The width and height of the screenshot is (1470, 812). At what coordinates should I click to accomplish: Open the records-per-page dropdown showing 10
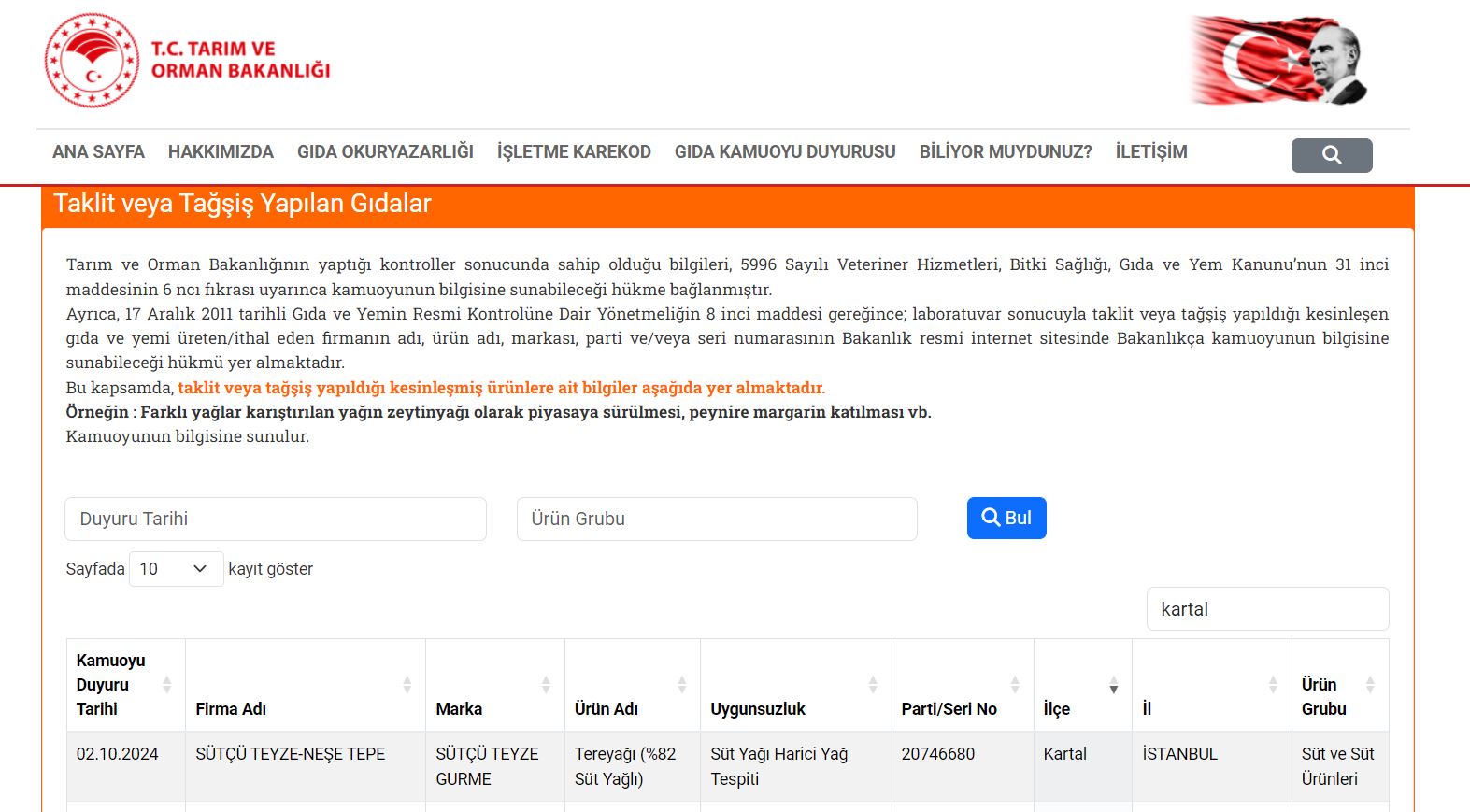[176, 569]
